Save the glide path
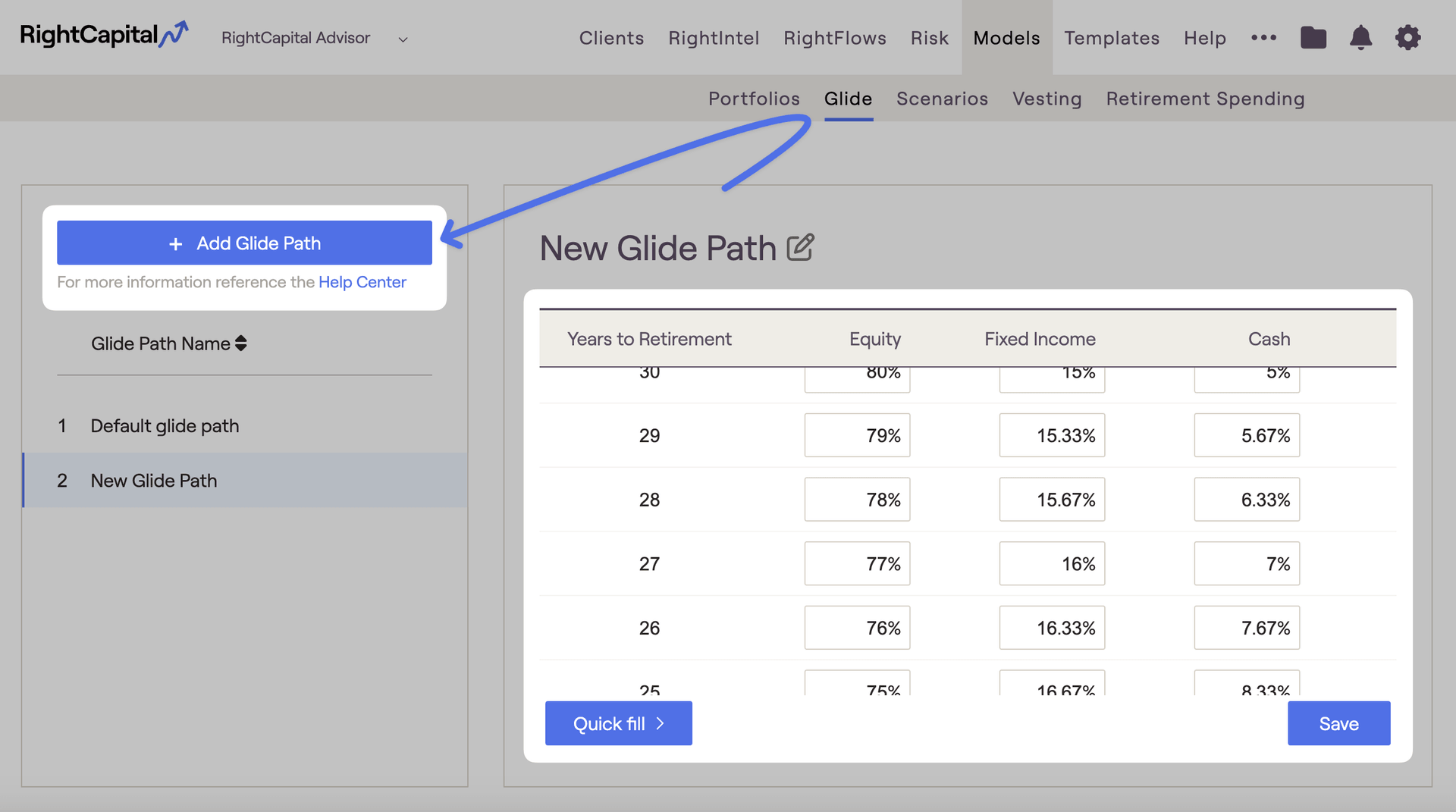 coord(1338,723)
